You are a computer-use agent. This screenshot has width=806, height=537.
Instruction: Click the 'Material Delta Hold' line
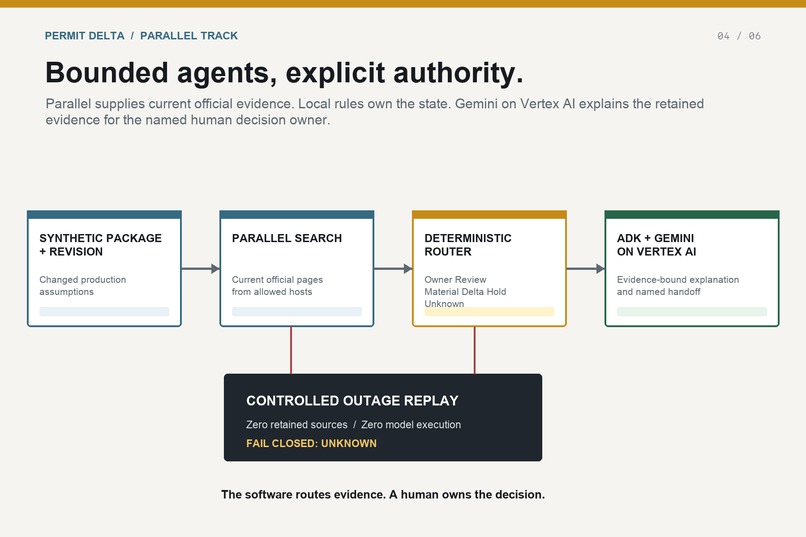[x=465, y=291]
